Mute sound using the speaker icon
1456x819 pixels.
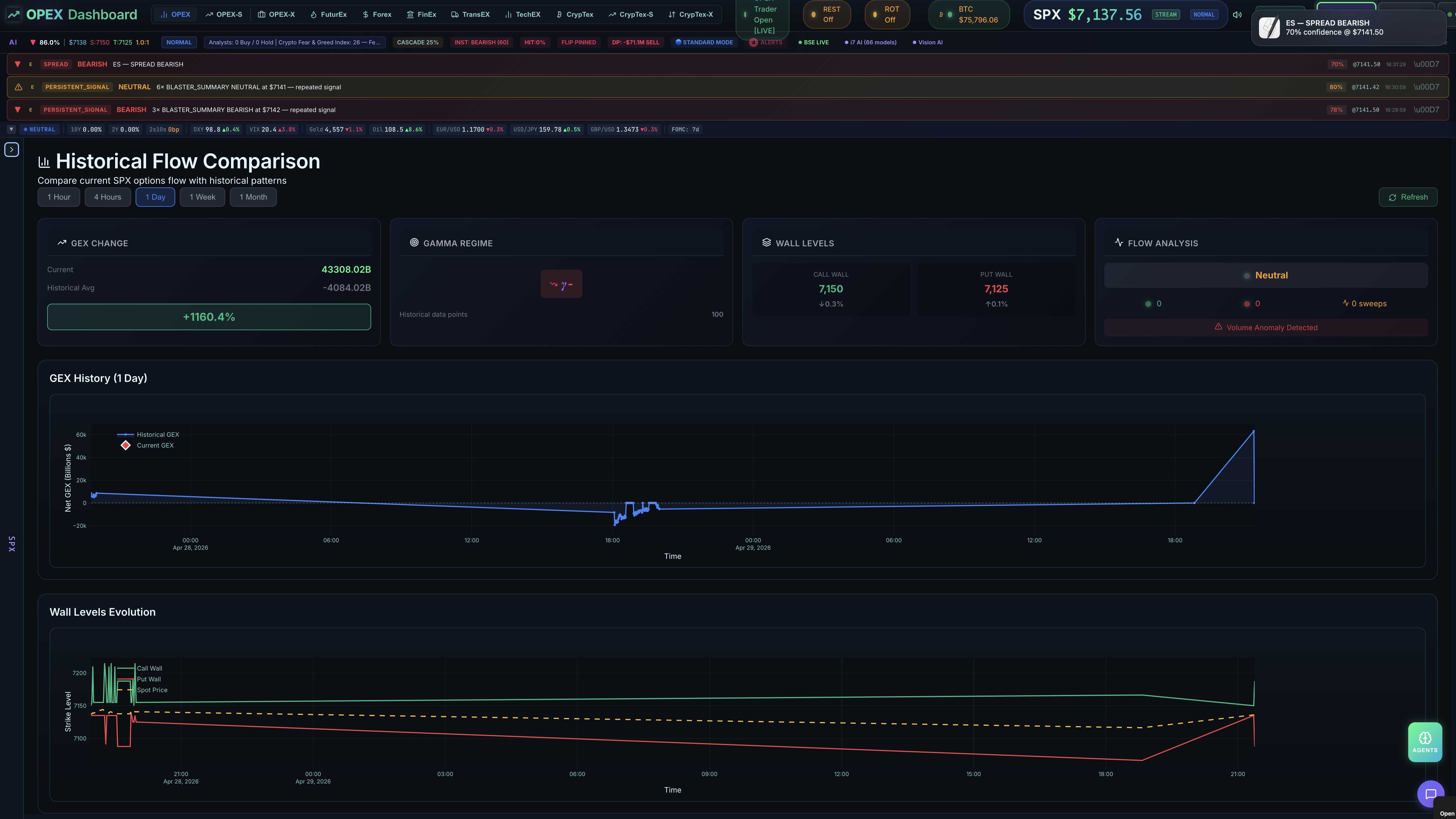pyautogui.click(x=1237, y=15)
